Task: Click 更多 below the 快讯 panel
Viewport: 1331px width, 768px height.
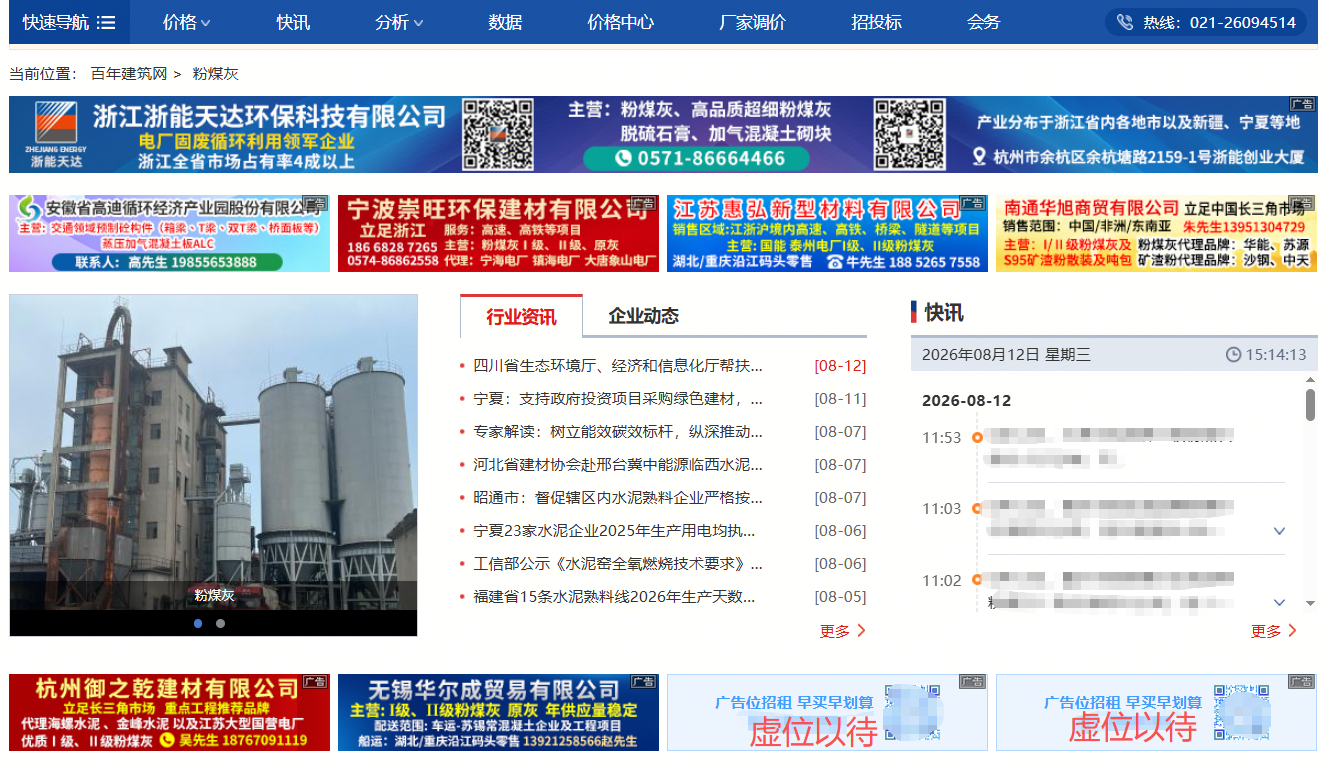Action: 1274,631
